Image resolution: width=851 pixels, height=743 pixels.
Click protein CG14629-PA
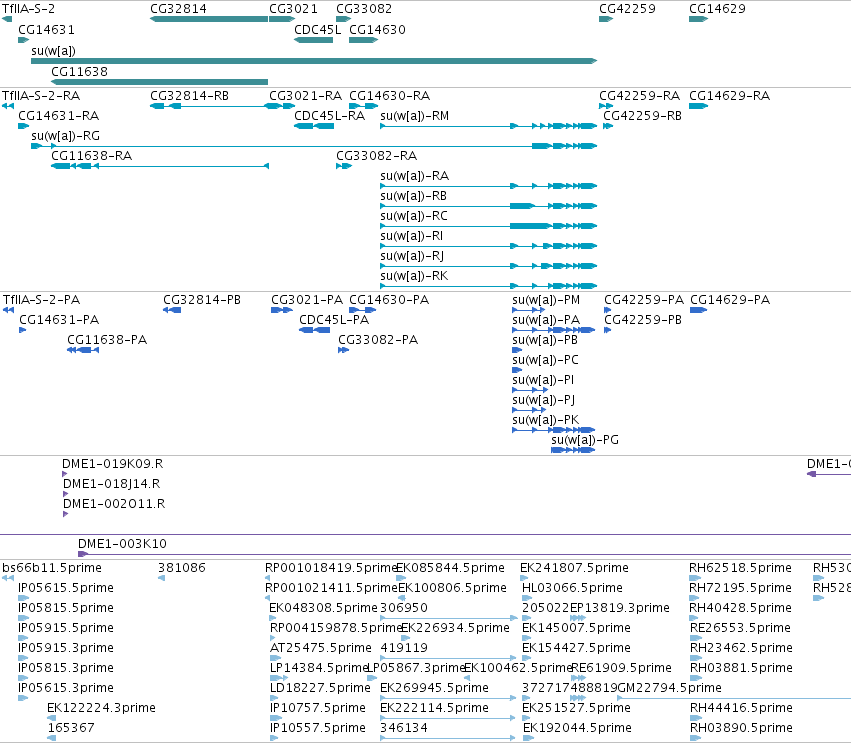[698, 310]
